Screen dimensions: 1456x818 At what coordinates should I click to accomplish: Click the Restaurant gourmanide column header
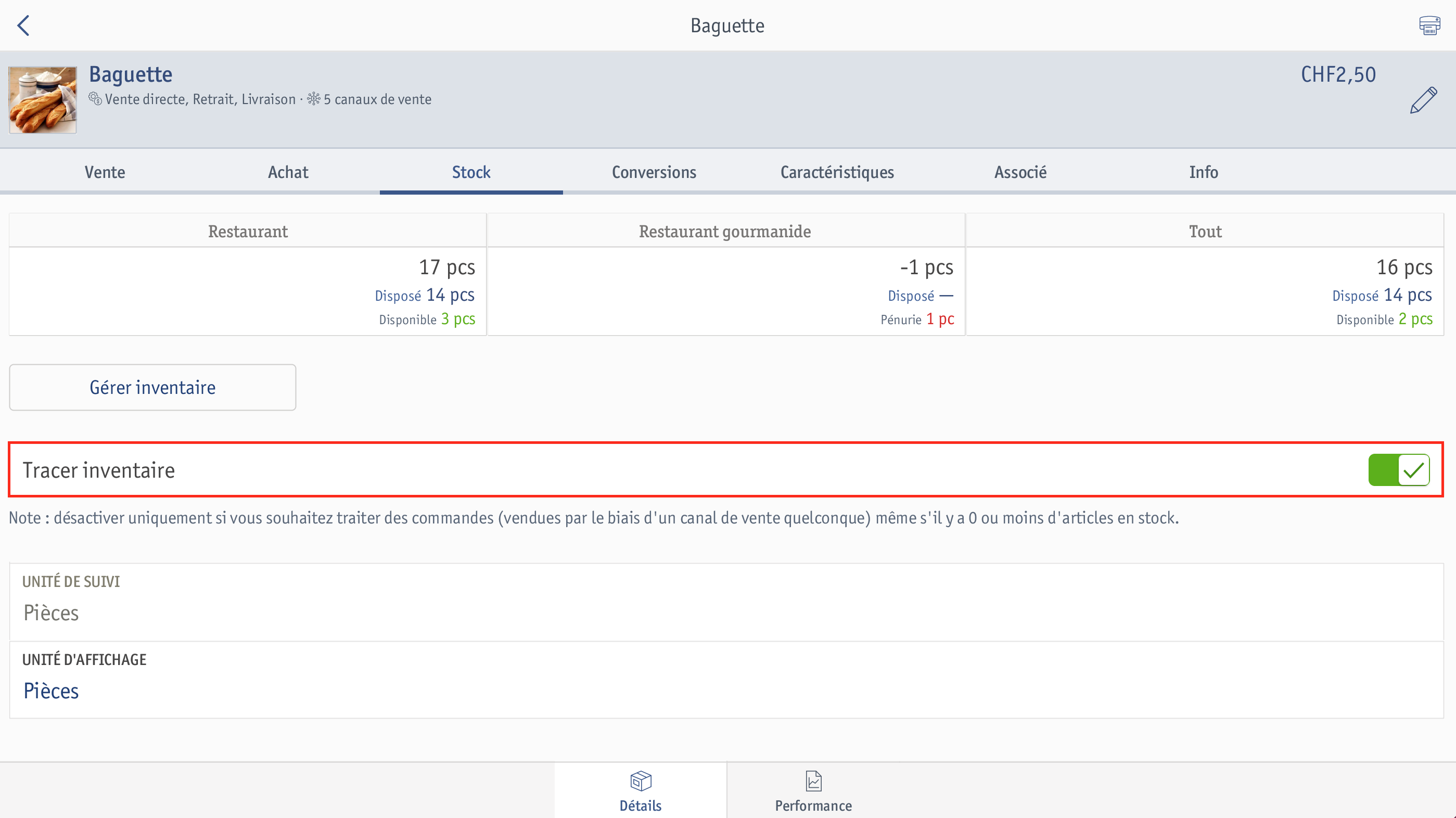(726, 231)
